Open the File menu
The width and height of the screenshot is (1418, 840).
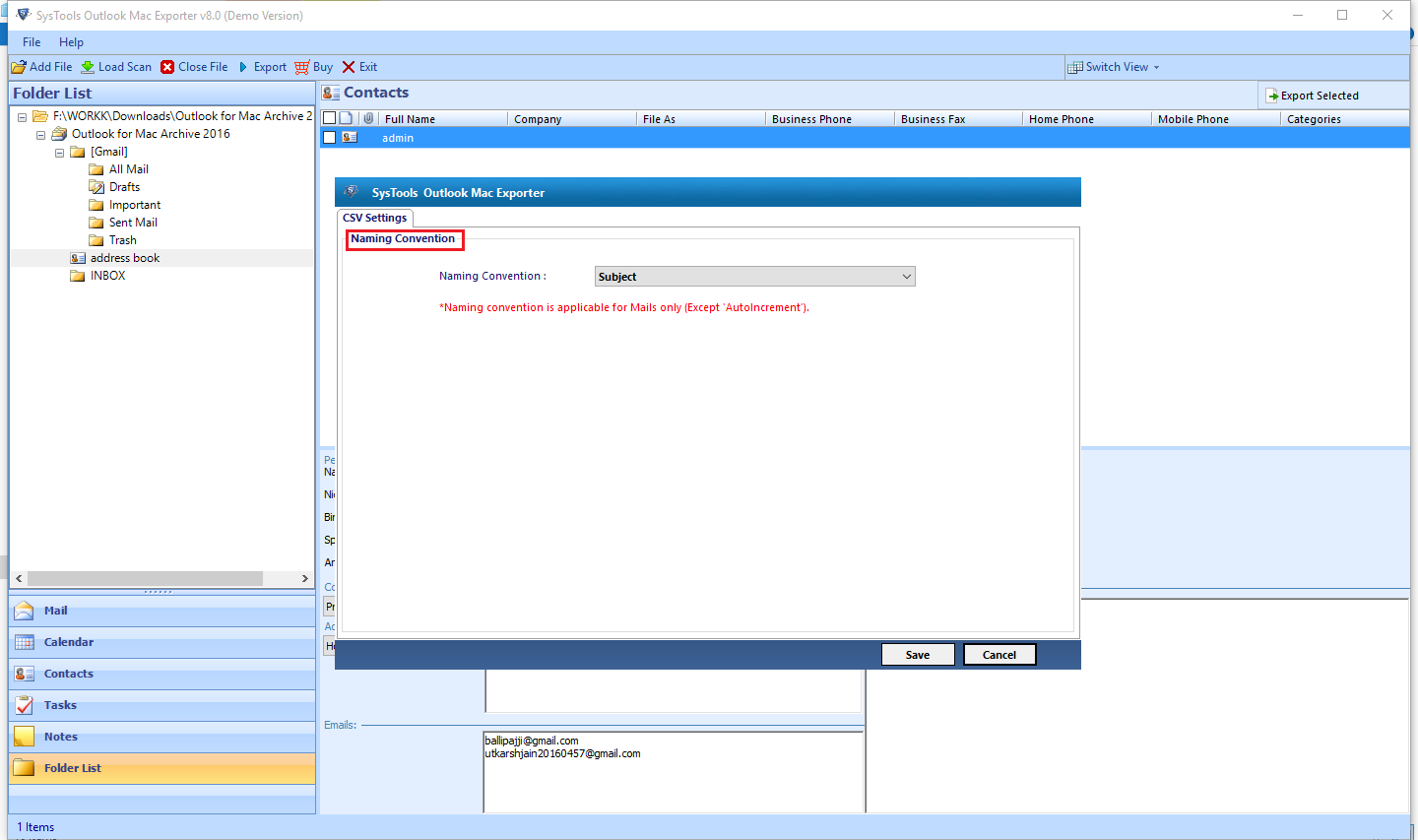pos(32,42)
